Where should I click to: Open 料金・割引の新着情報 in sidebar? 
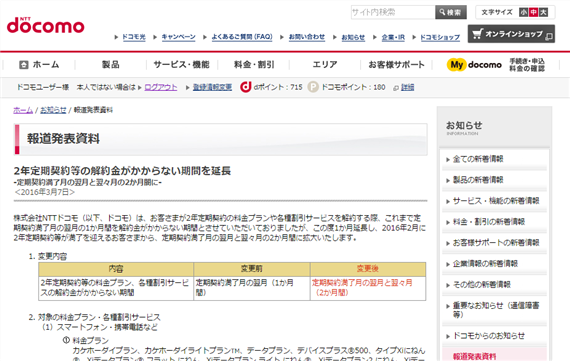coord(489,222)
